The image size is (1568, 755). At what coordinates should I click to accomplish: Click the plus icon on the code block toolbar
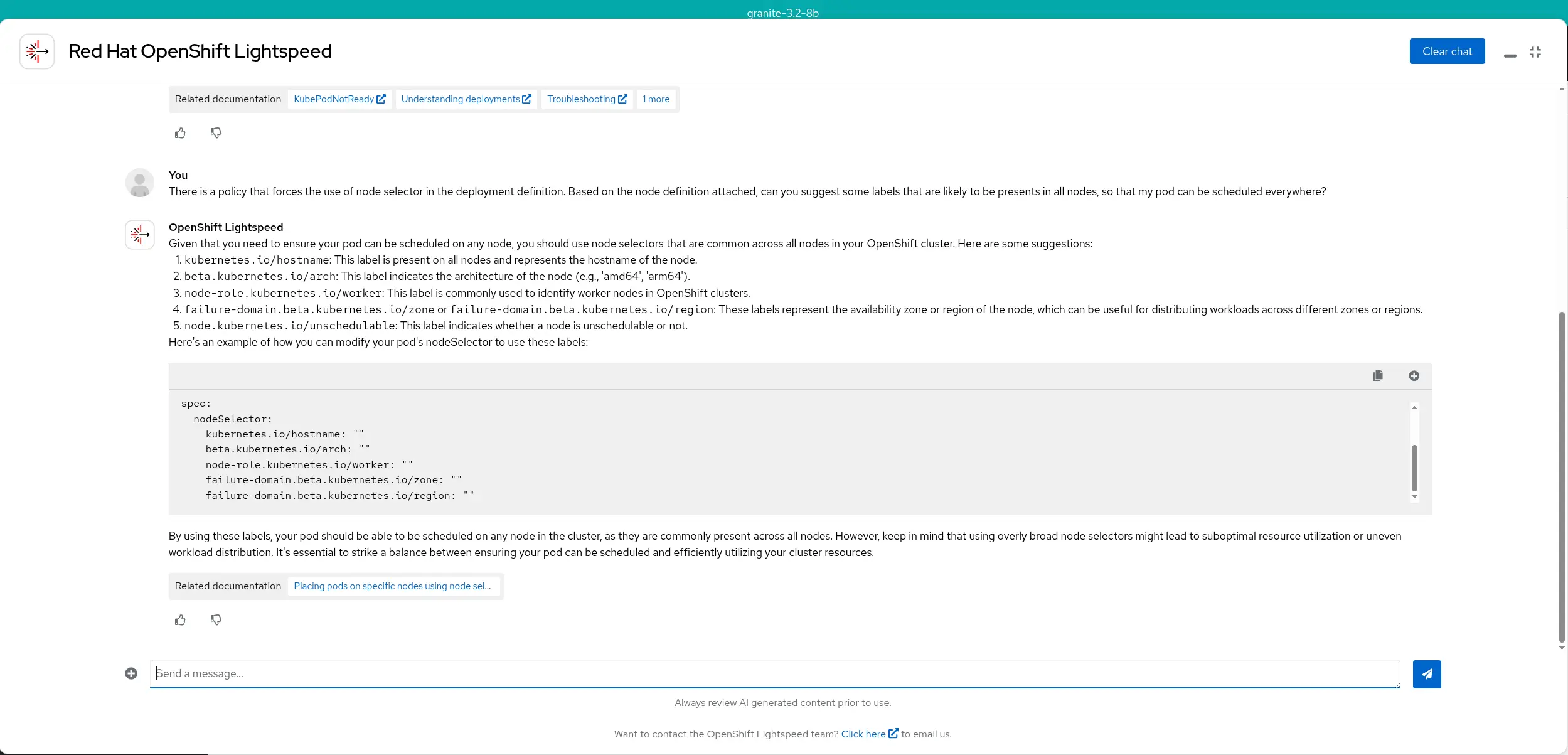point(1414,376)
